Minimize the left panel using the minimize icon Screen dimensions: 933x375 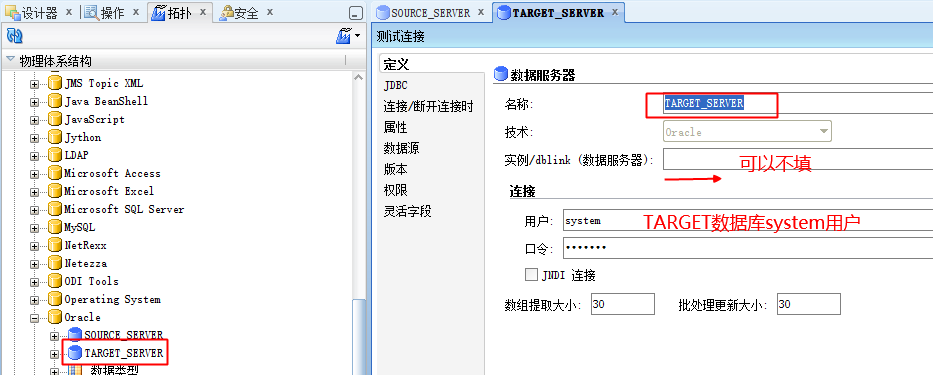pos(356,12)
